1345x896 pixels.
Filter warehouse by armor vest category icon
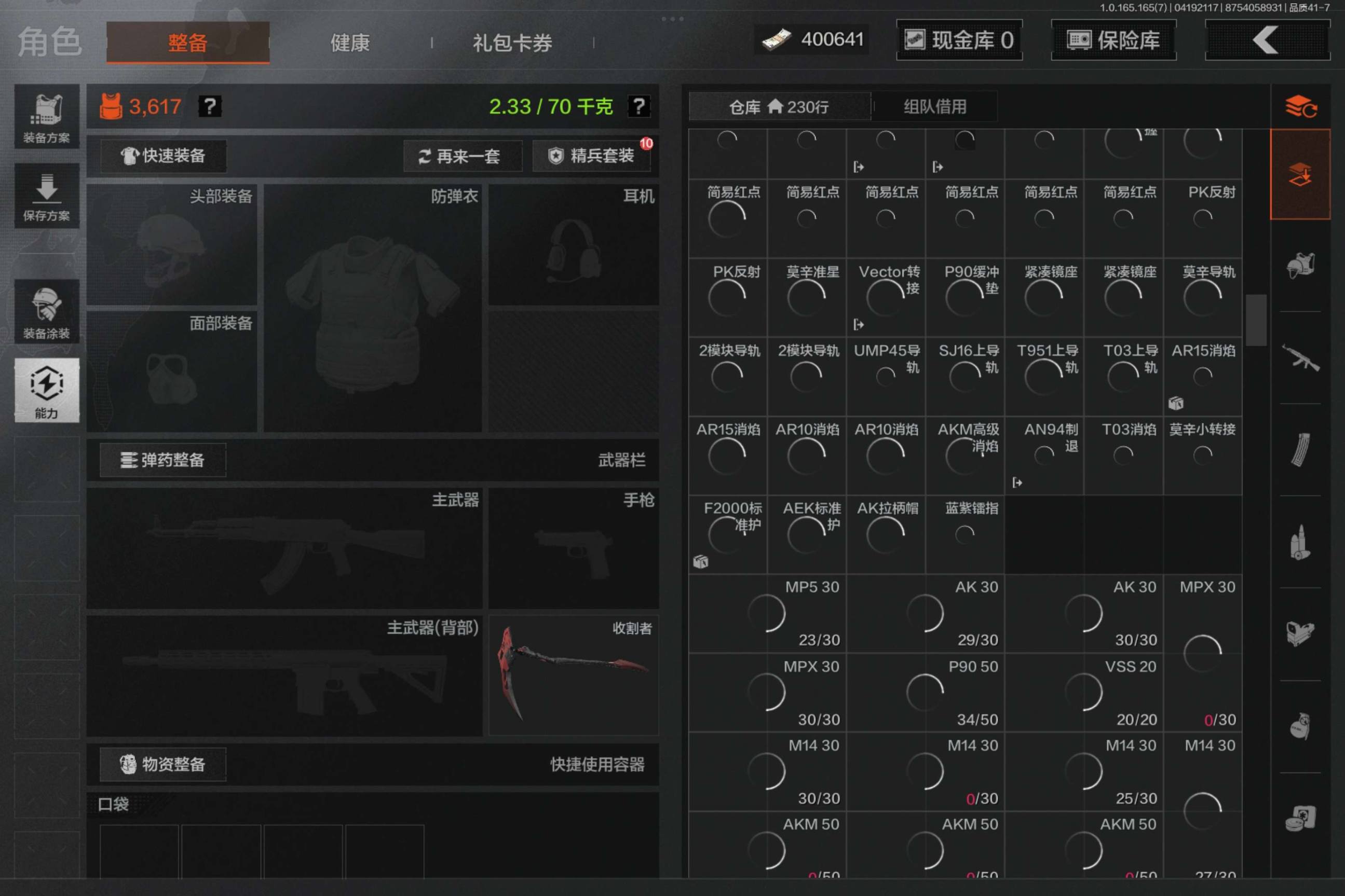[1300, 265]
